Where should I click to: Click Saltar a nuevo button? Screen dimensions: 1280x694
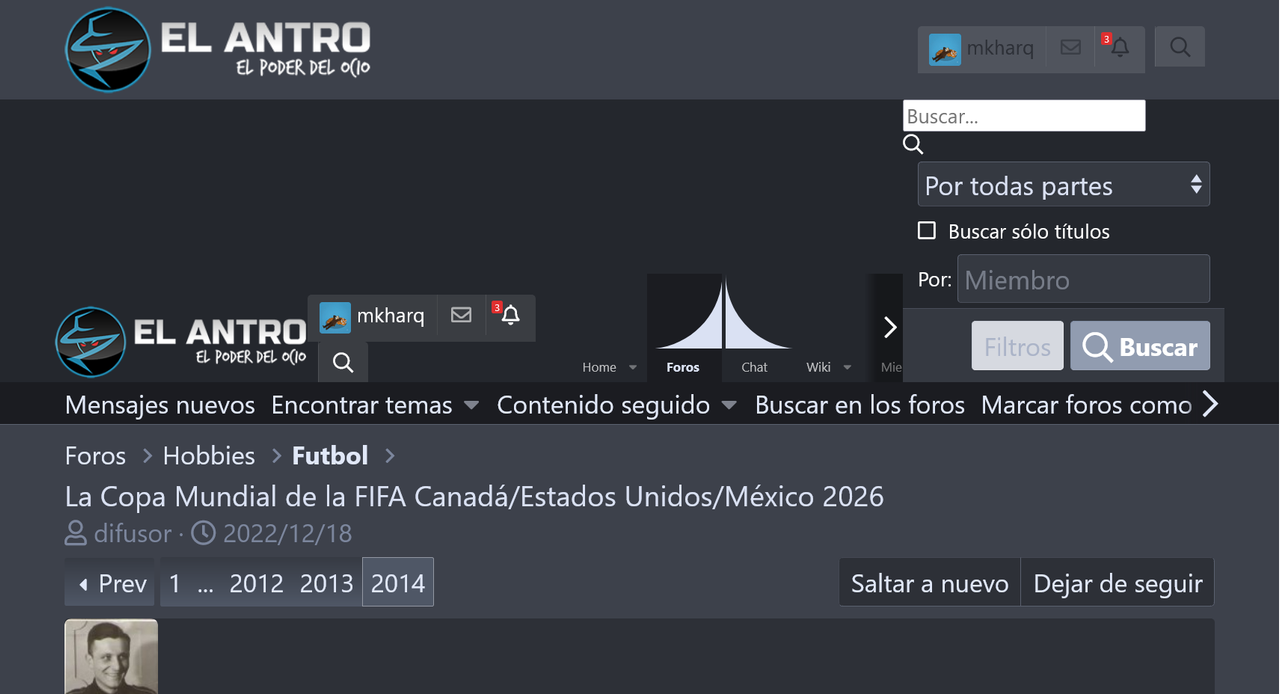[930, 583]
